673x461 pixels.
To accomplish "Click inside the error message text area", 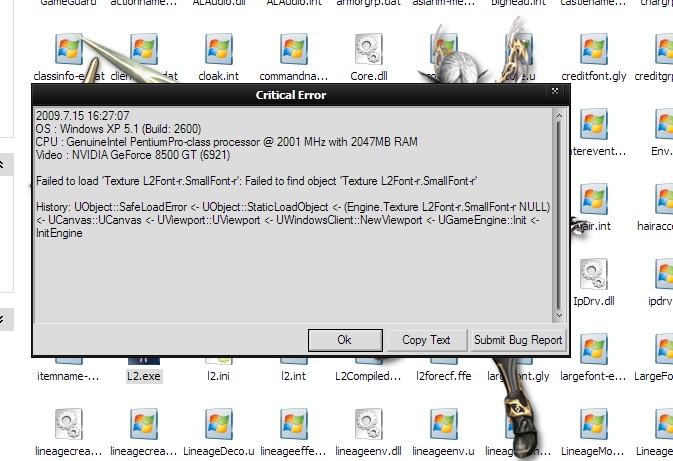I will pos(290,260).
